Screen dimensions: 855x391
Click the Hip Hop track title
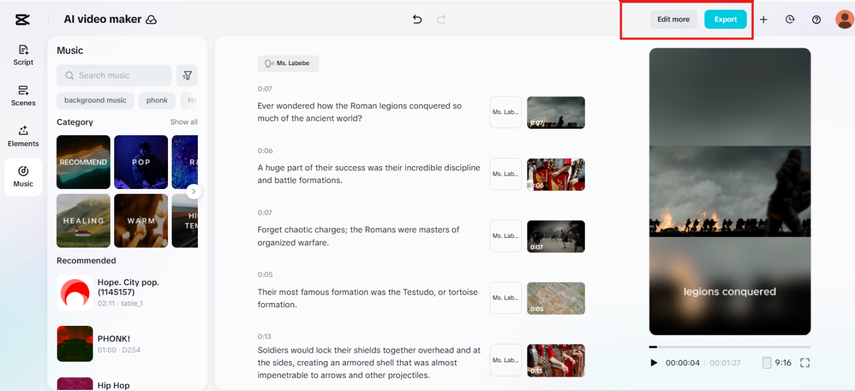[113, 385]
